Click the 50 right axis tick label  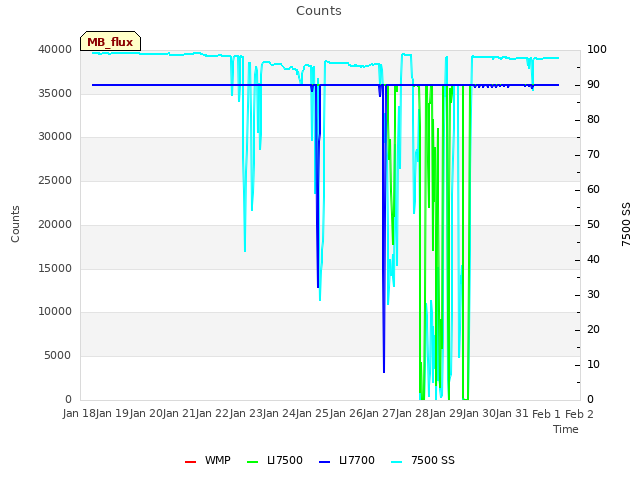pyautogui.click(x=593, y=224)
